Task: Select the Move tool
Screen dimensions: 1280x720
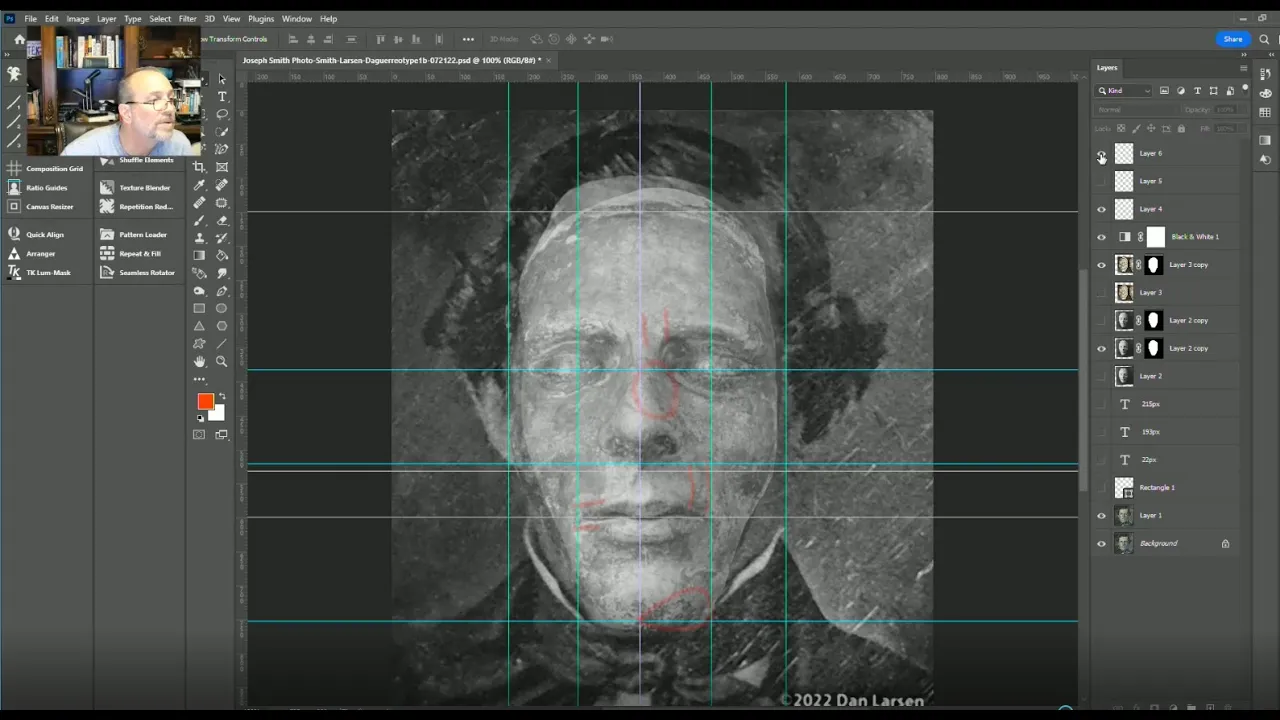Action: (x=222, y=79)
